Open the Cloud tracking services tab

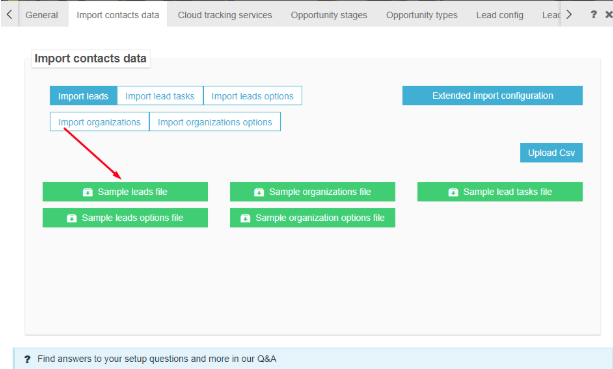(225, 15)
